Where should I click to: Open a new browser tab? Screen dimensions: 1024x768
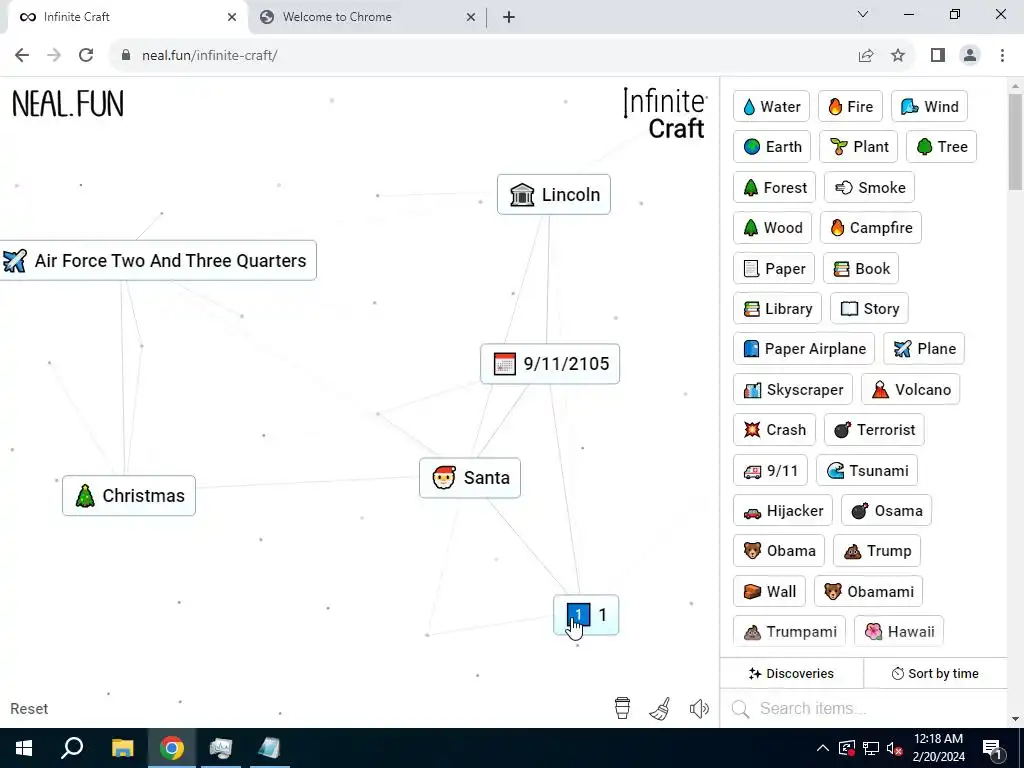tap(509, 17)
